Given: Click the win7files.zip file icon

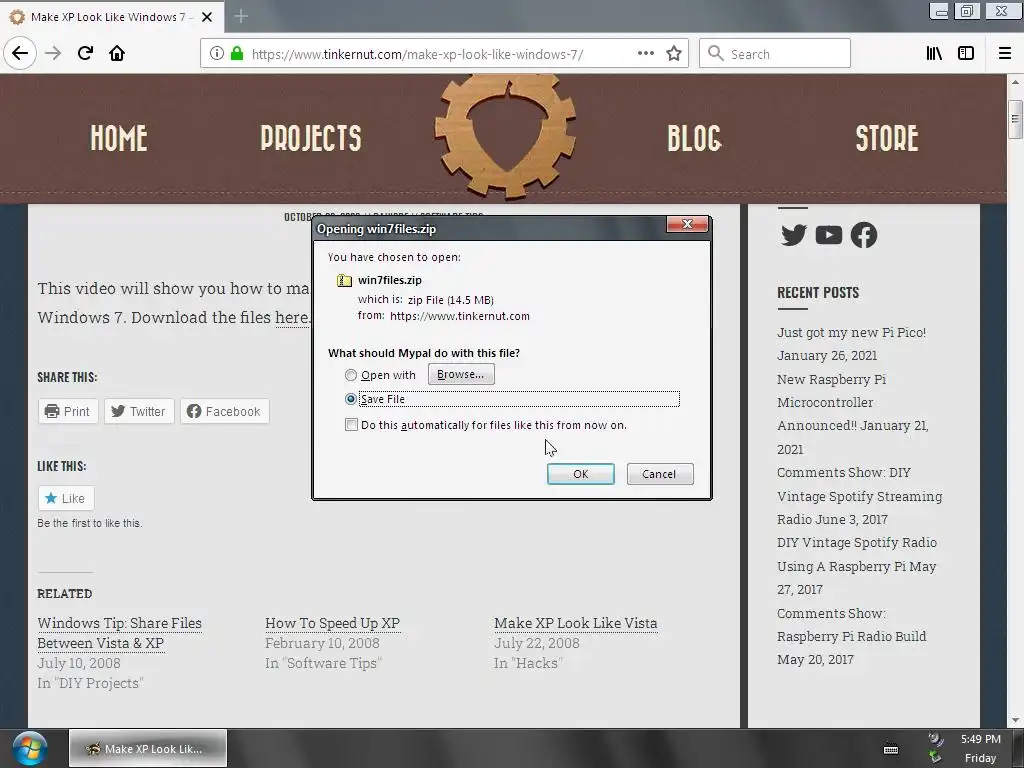Looking at the screenshot, I should [x=344, y=280].
